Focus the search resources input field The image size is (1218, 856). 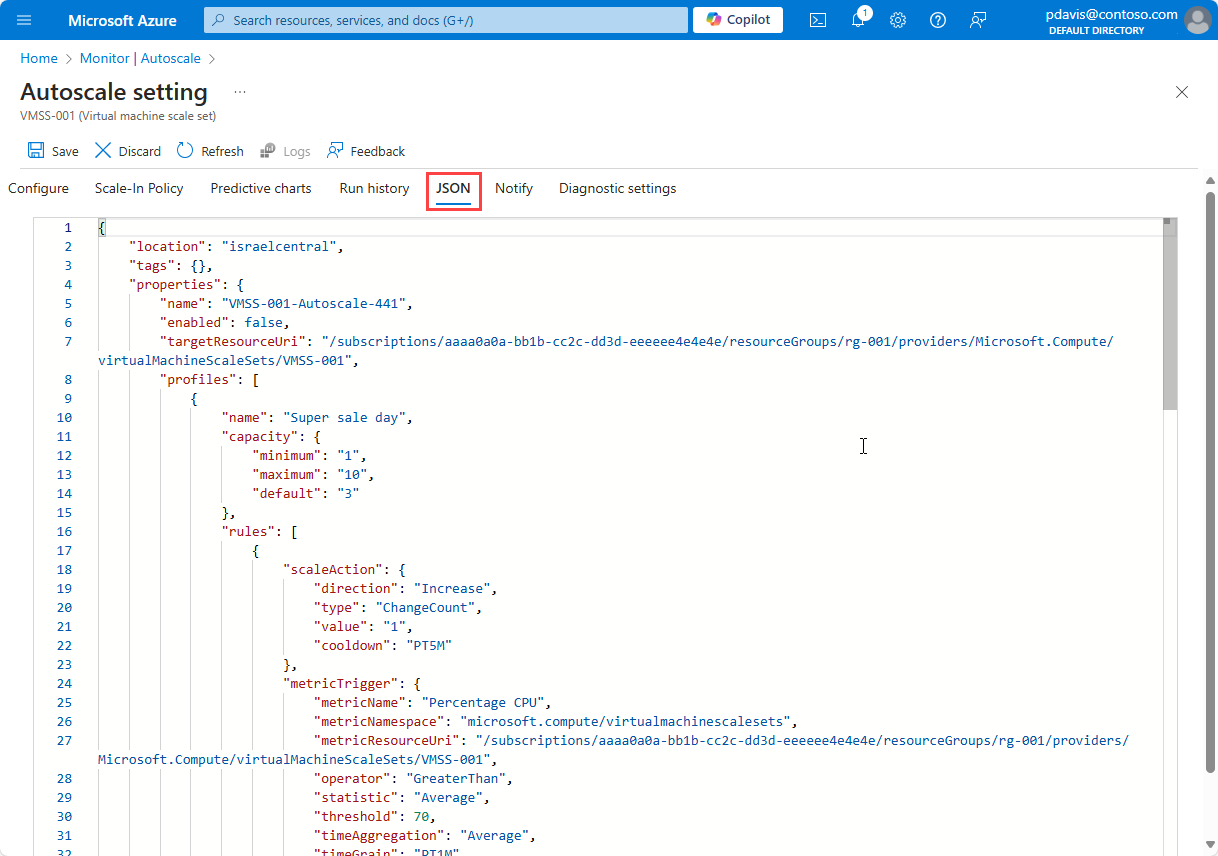(446, 20)
